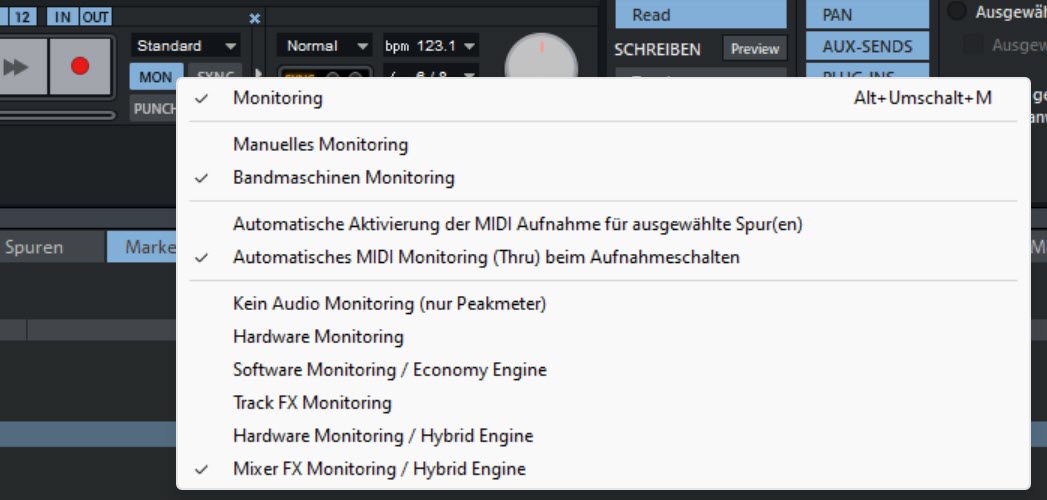Toggle the SYNC button
The width and height of the screenshot is (1047, 500).
[215, 73]
